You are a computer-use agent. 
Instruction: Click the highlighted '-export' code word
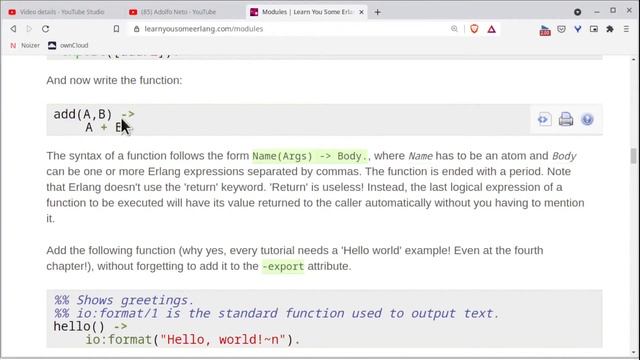(x=283, y=267)
